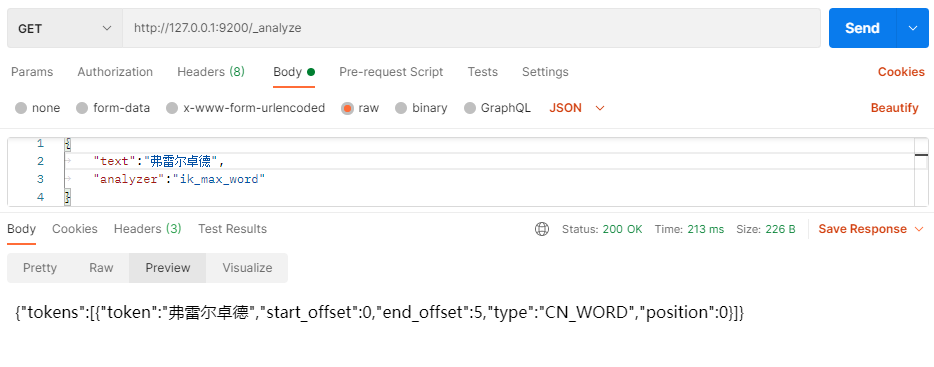Expand the Send button dropdown arrow
The width and height of the screenshot is (934, 367).
coord(913,28)
